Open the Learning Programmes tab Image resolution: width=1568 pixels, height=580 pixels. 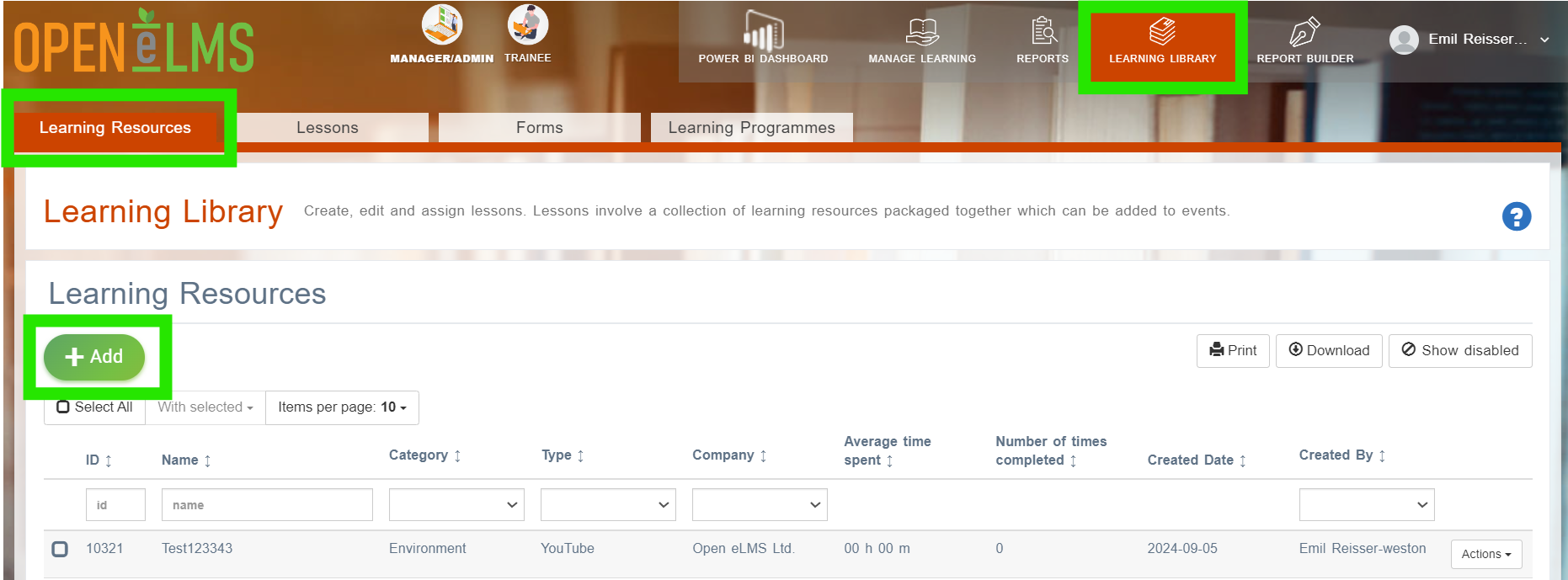[752, 128]
